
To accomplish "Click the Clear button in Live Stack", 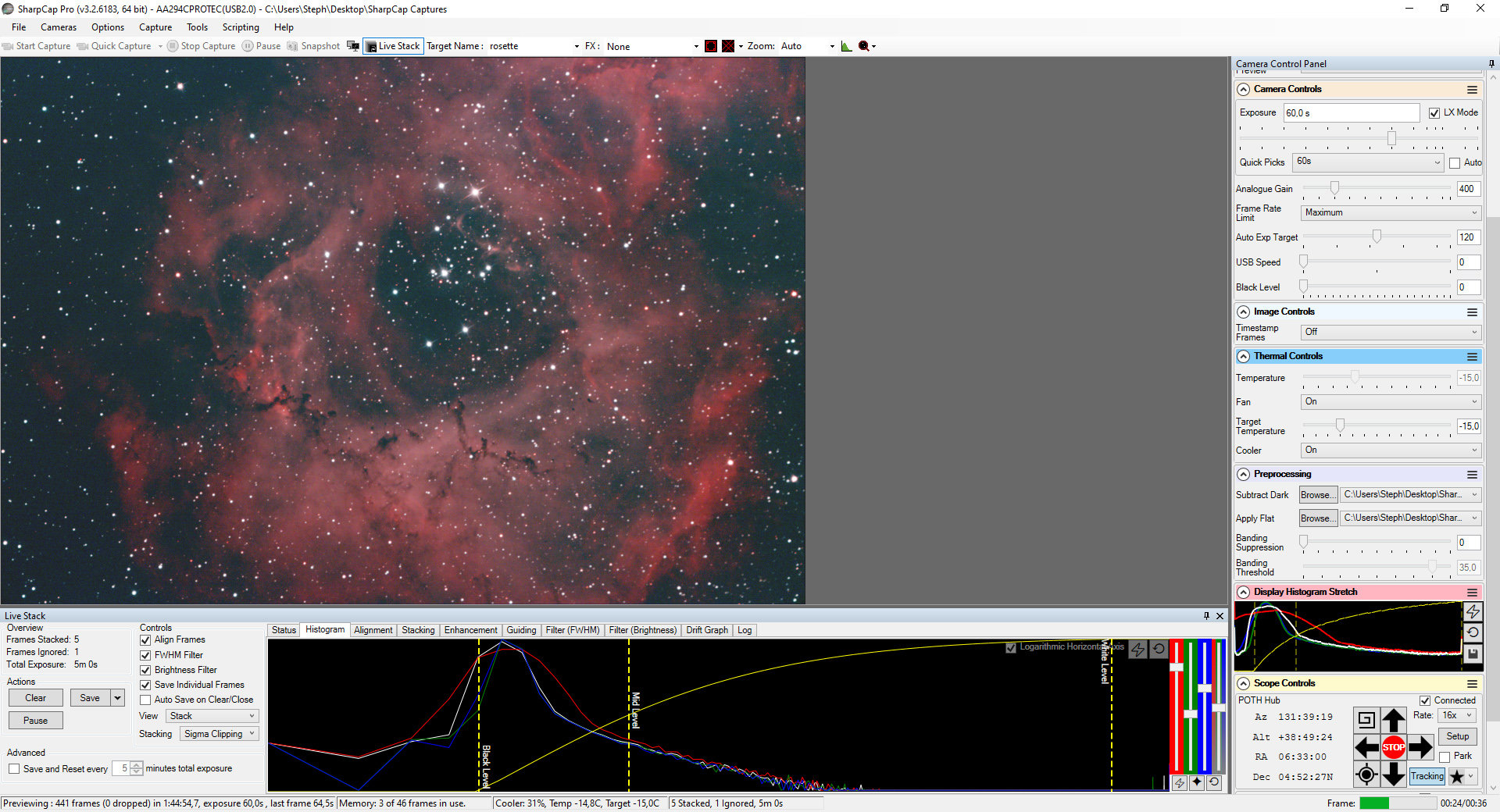I will pos(35,698).
